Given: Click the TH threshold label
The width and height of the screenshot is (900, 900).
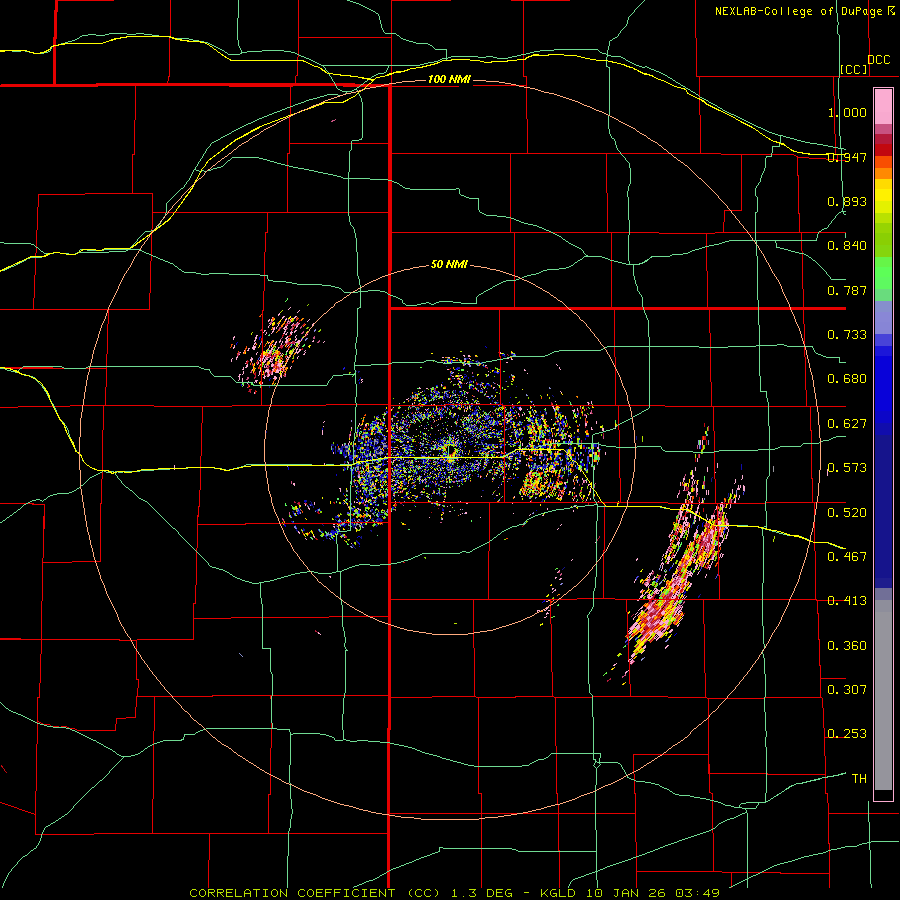Looking at the screenshot, I should coord(859,778).
